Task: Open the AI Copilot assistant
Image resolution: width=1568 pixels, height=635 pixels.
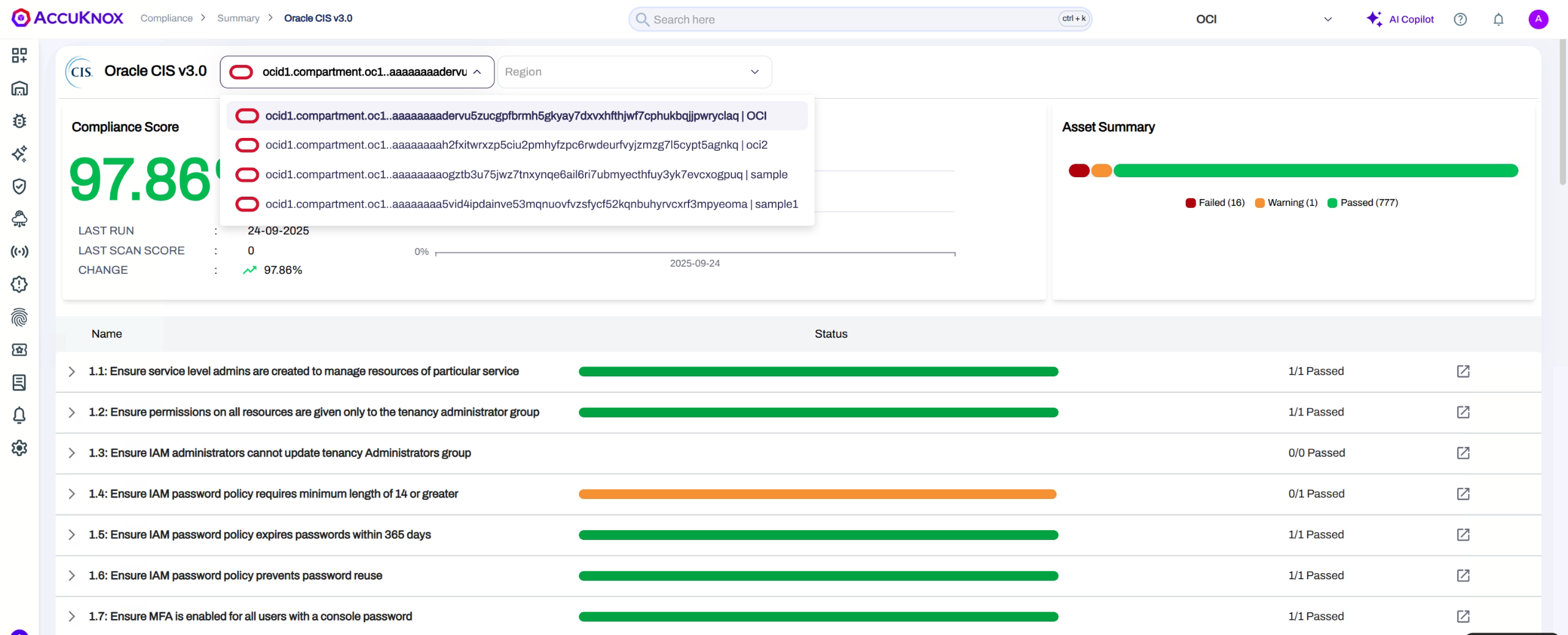Action: click(1400, 20)
